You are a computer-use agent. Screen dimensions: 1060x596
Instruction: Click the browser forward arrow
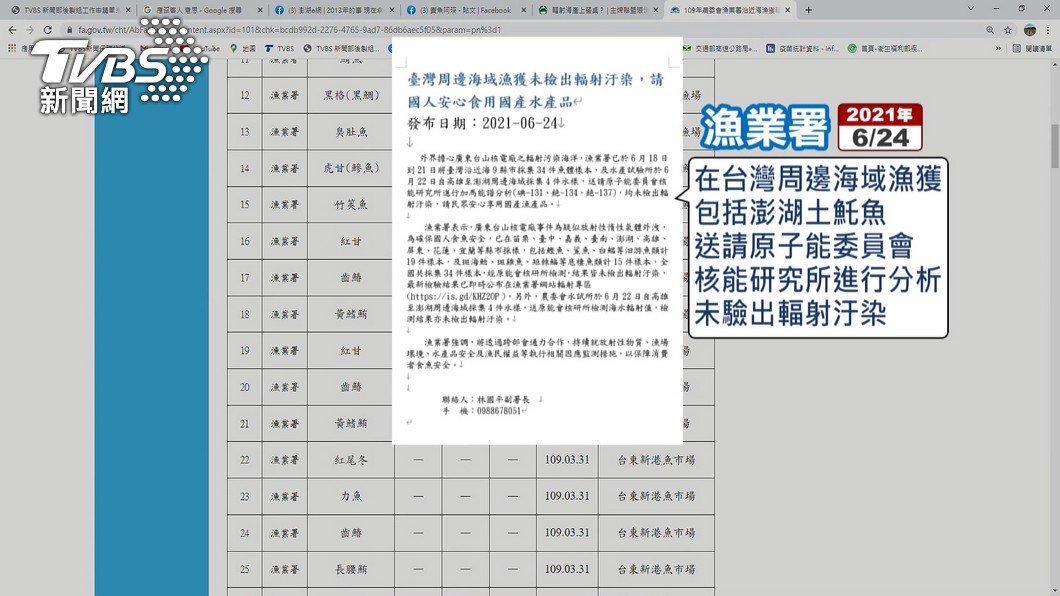click(30, 30)
